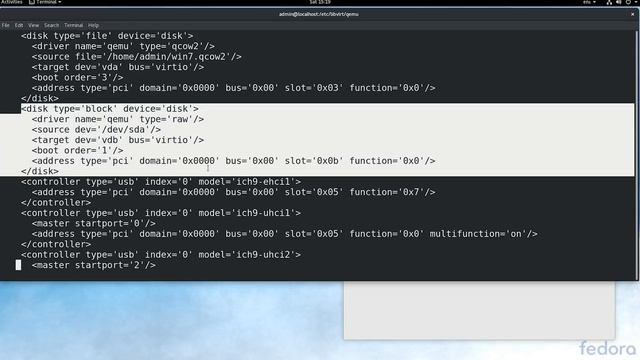Open the Terminal app menu in top bar
The height and width of the screenshot is (360, 640).
pyautogui.click(x=45, y=2)
